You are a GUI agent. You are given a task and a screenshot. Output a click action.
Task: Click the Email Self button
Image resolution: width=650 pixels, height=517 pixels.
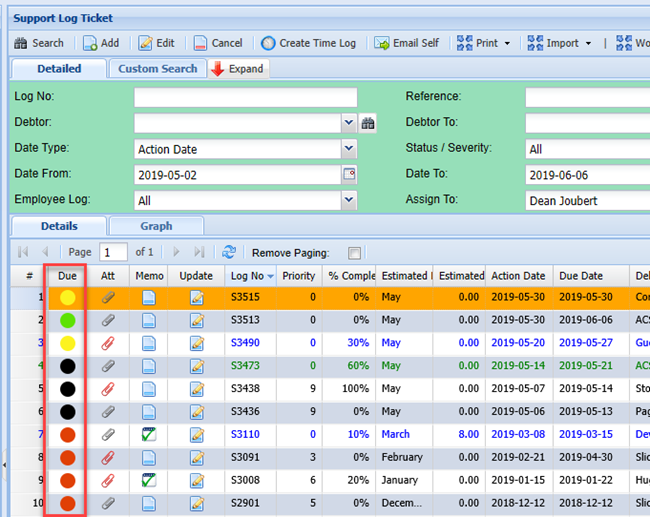click(x=406, y=44)
